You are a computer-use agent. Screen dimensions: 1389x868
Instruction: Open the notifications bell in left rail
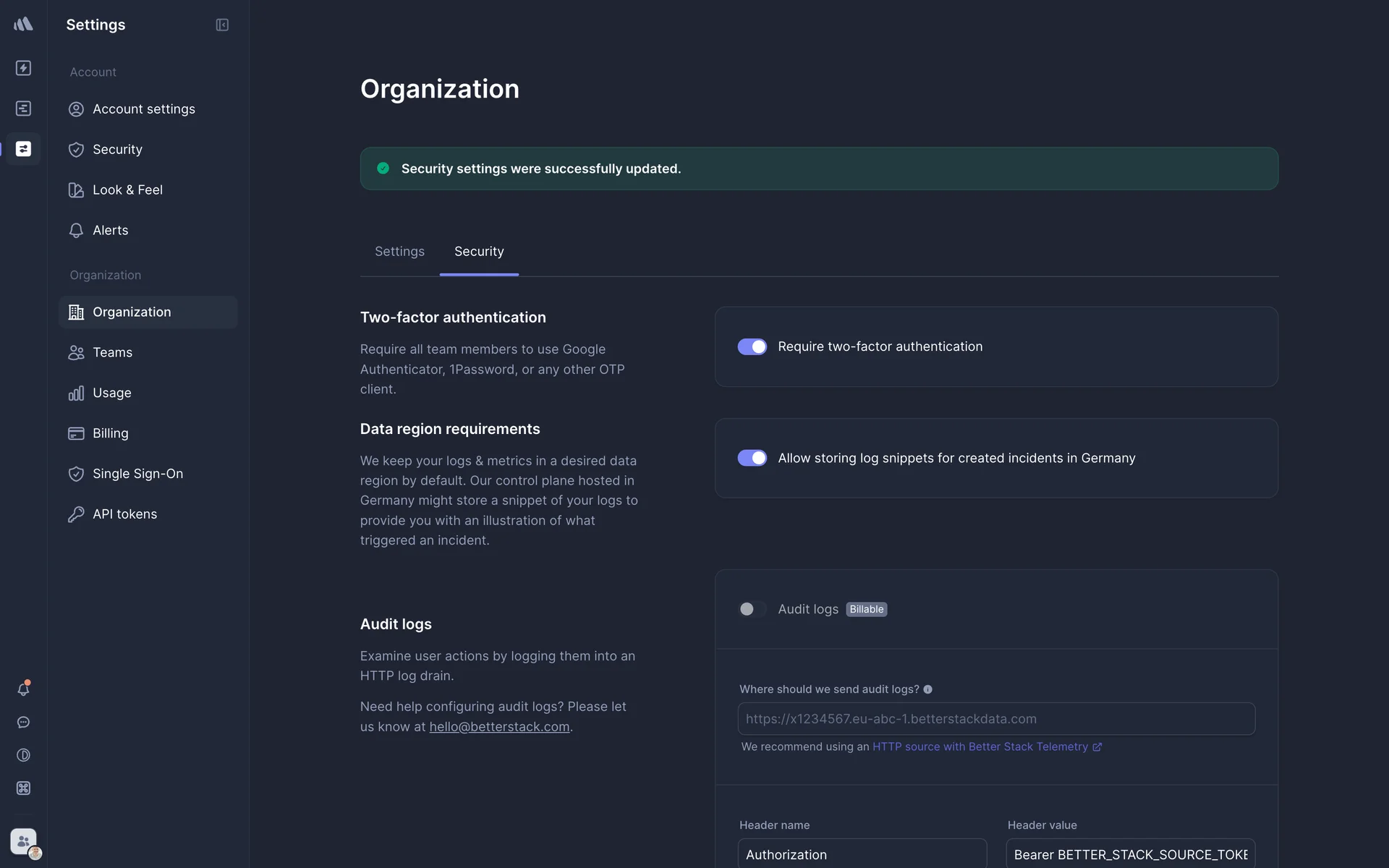click(x=23, y=689)
